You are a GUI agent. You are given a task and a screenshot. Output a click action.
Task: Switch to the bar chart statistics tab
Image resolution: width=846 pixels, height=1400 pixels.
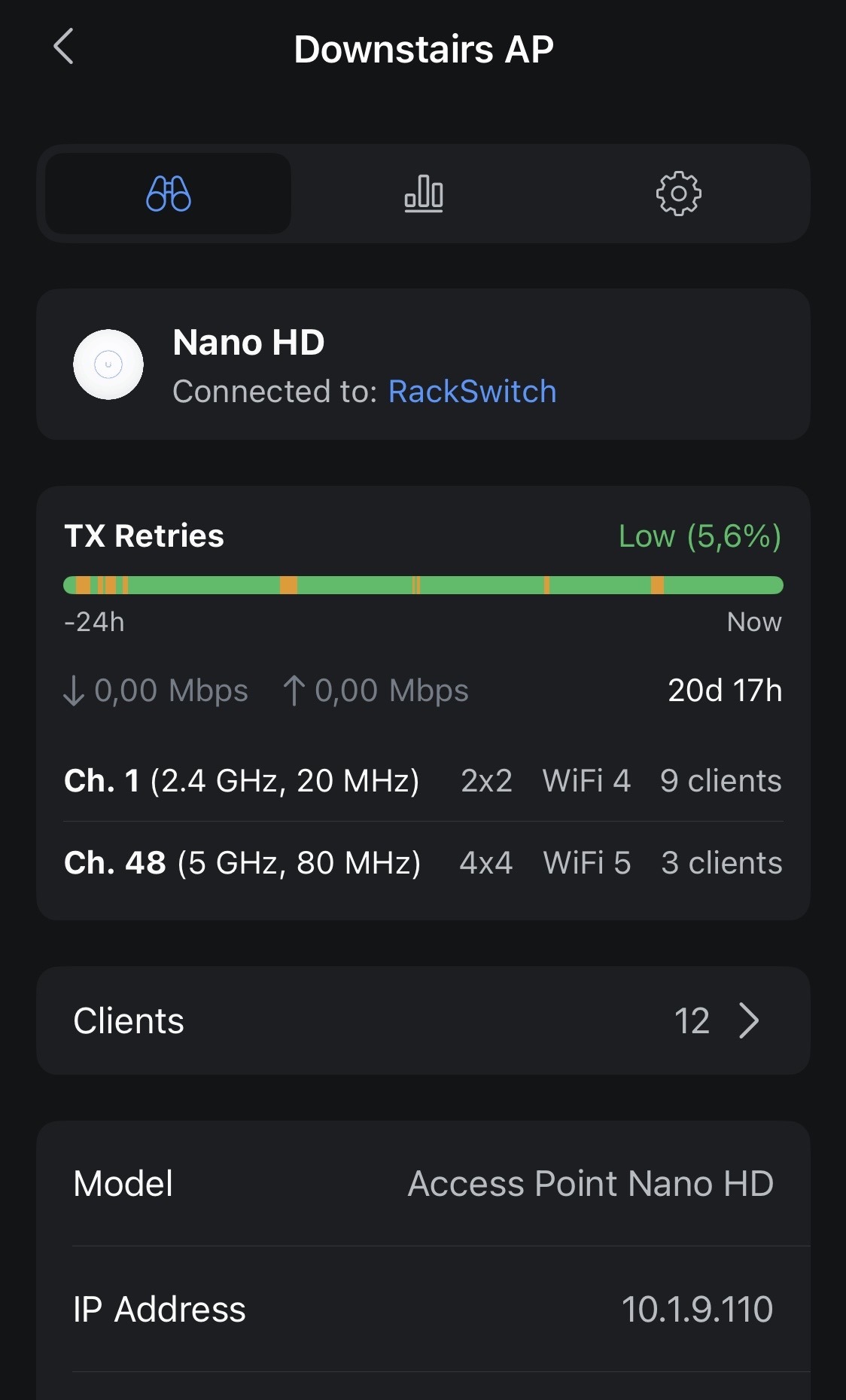pyautogui.click(x=424, y=194)
